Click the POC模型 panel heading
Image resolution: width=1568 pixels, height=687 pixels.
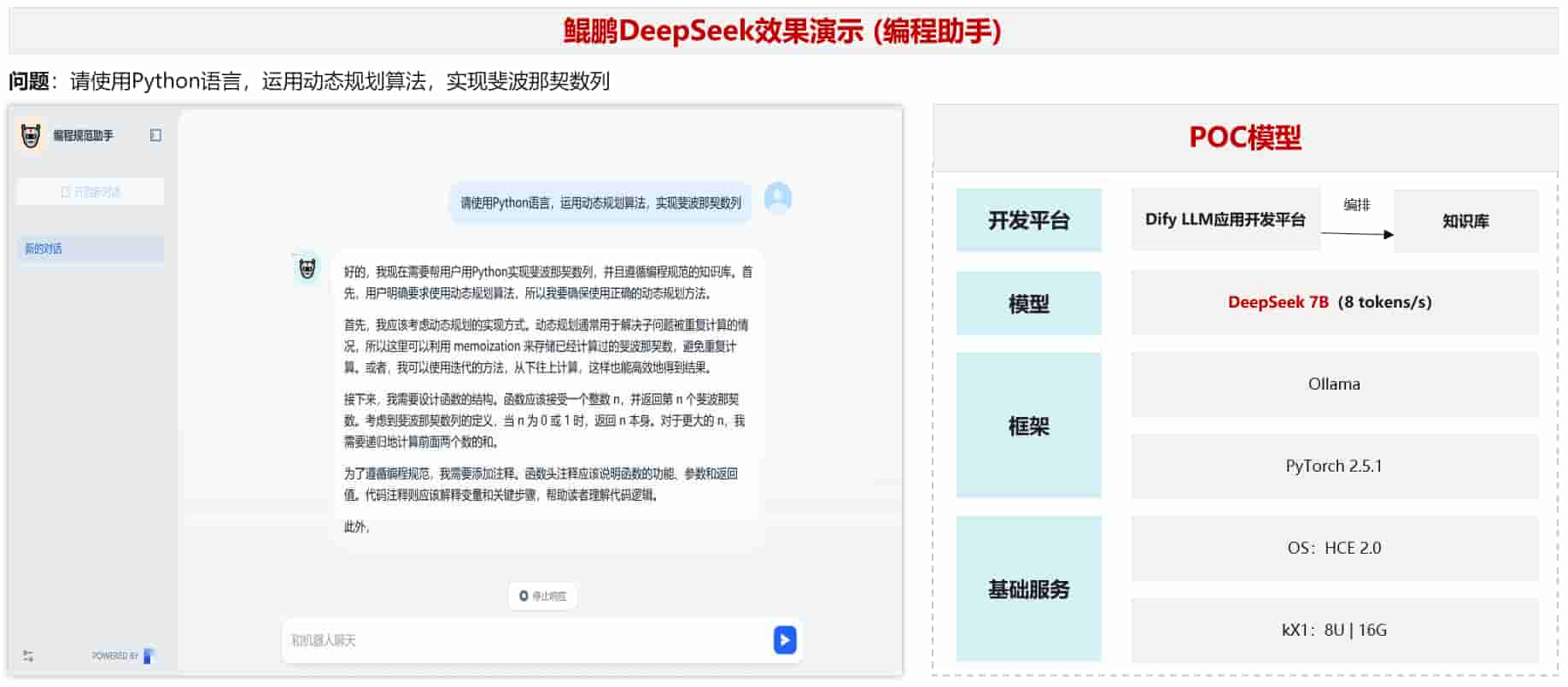point(1245,138)
